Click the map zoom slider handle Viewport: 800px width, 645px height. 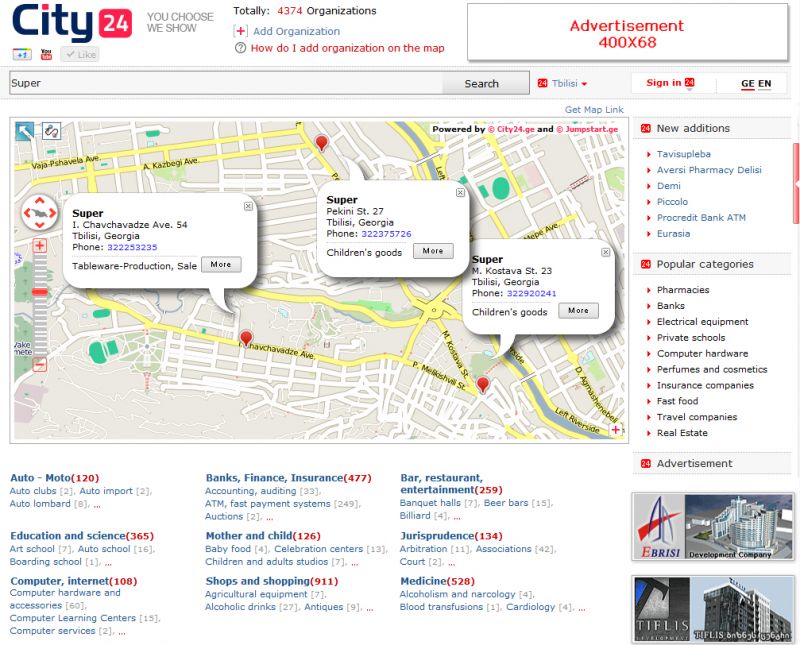click(40, 291)
